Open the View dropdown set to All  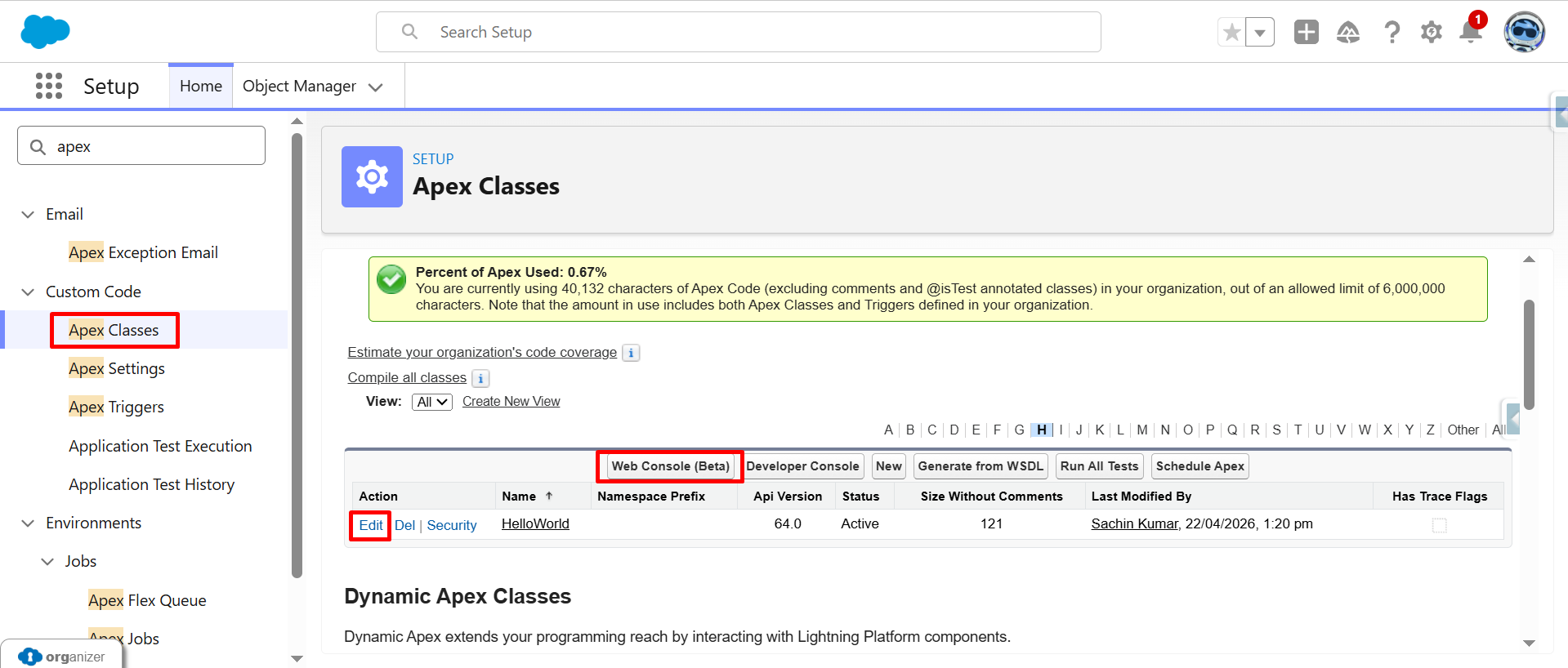432,402
